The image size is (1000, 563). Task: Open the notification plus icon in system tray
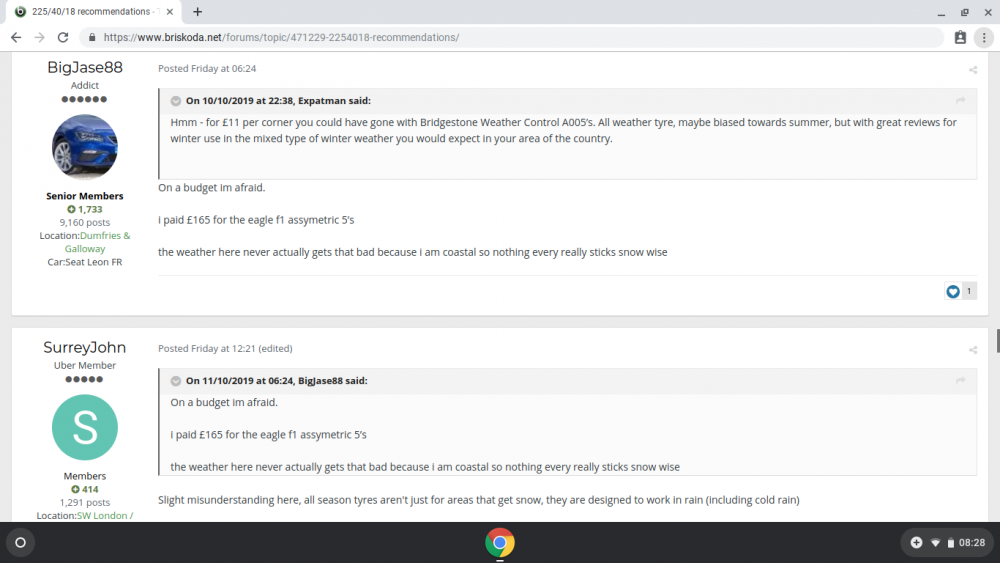(916, 543)
